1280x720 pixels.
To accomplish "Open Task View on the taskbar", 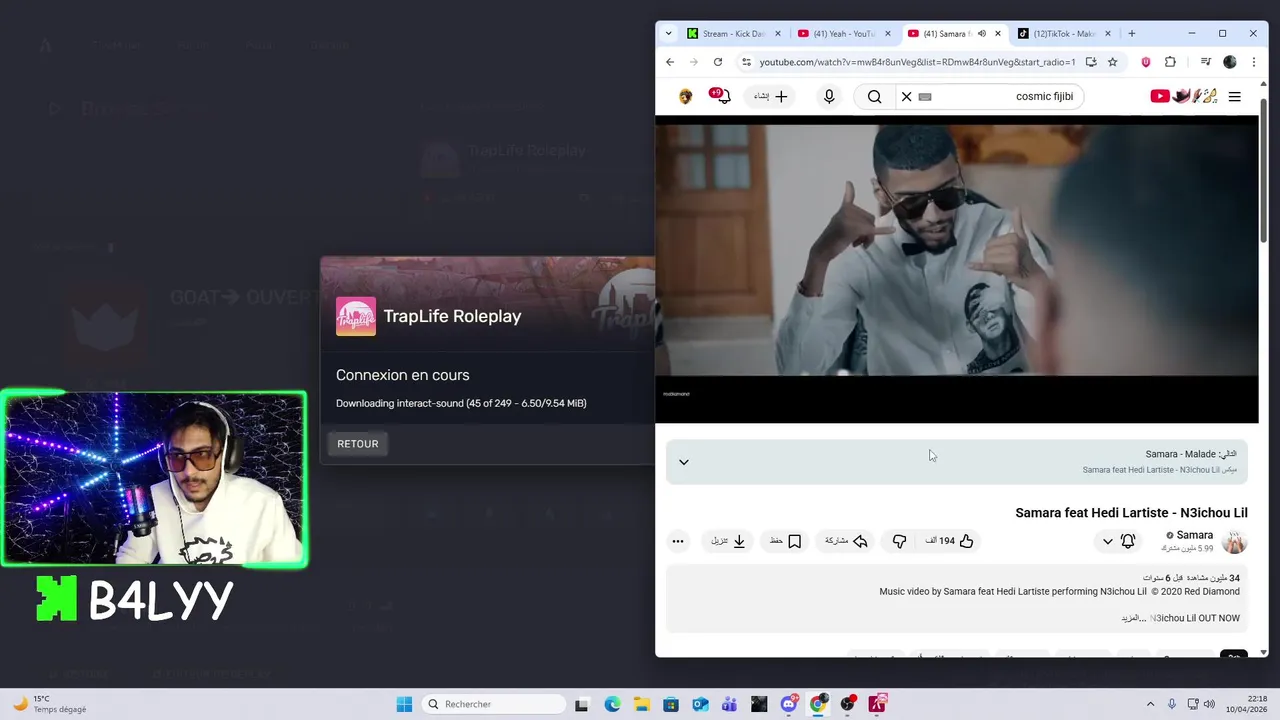I will [x=582, y=704].
